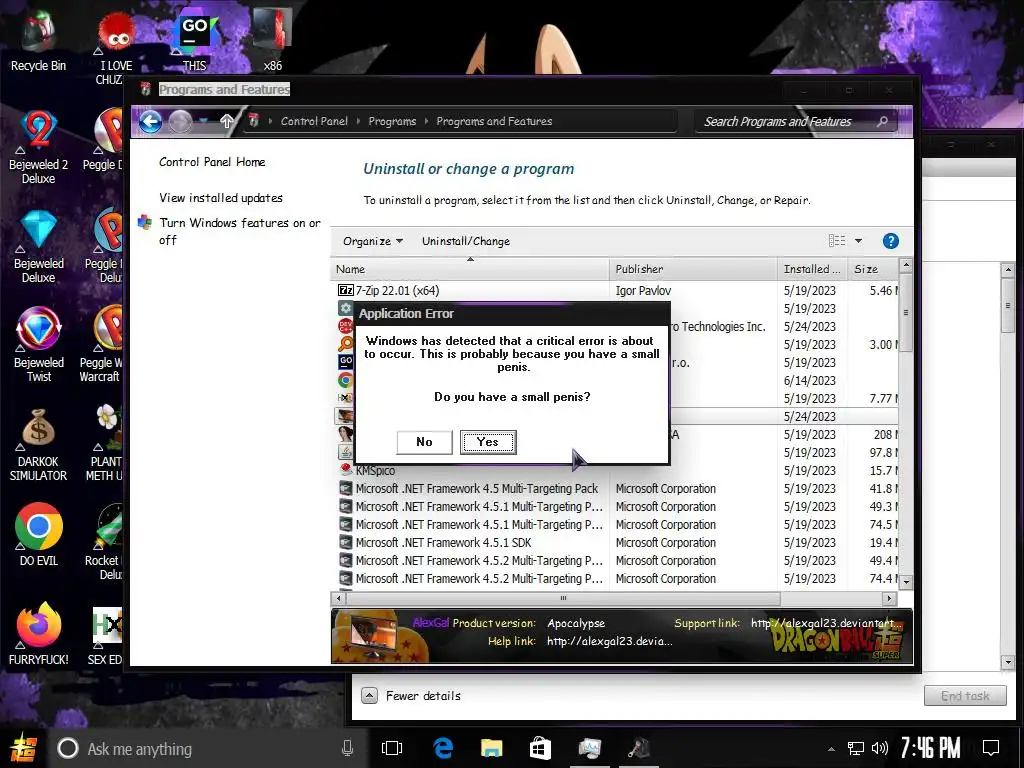Image resolution: width=1024 pixels, height=768 pixels.
Task: Open the alexgal23 help link
Action: (x=609, y=641)
